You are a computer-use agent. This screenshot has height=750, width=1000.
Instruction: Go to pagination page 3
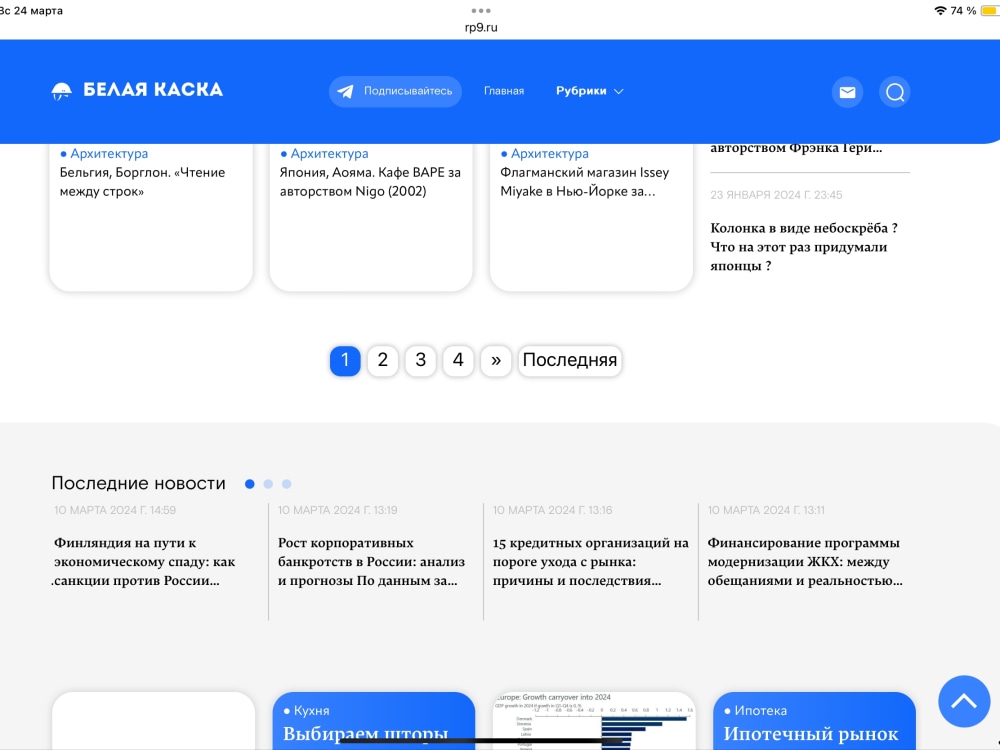[x=420, y=360]
